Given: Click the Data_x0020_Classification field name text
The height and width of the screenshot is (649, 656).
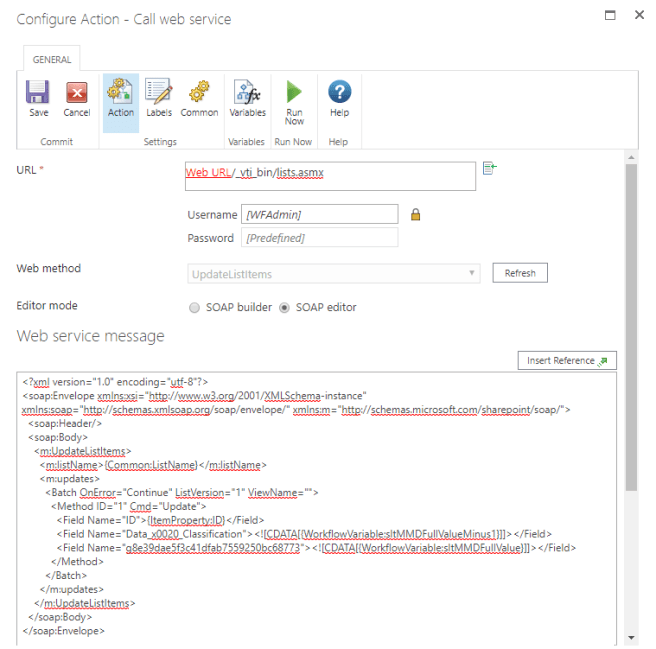Looking at the screenshot, I should (x=184, y=534).
